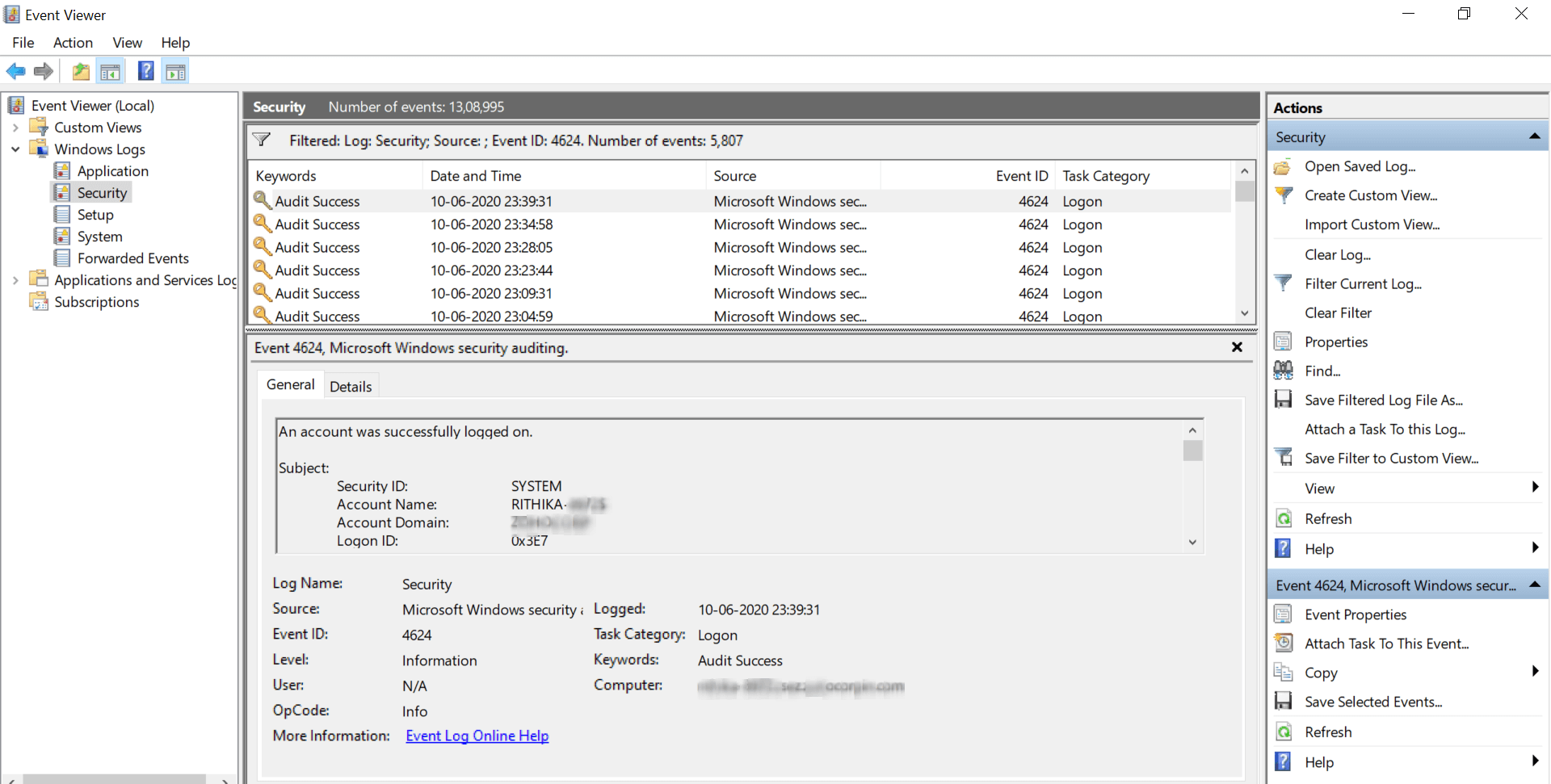Click the Up One Level folder icon

81,72
